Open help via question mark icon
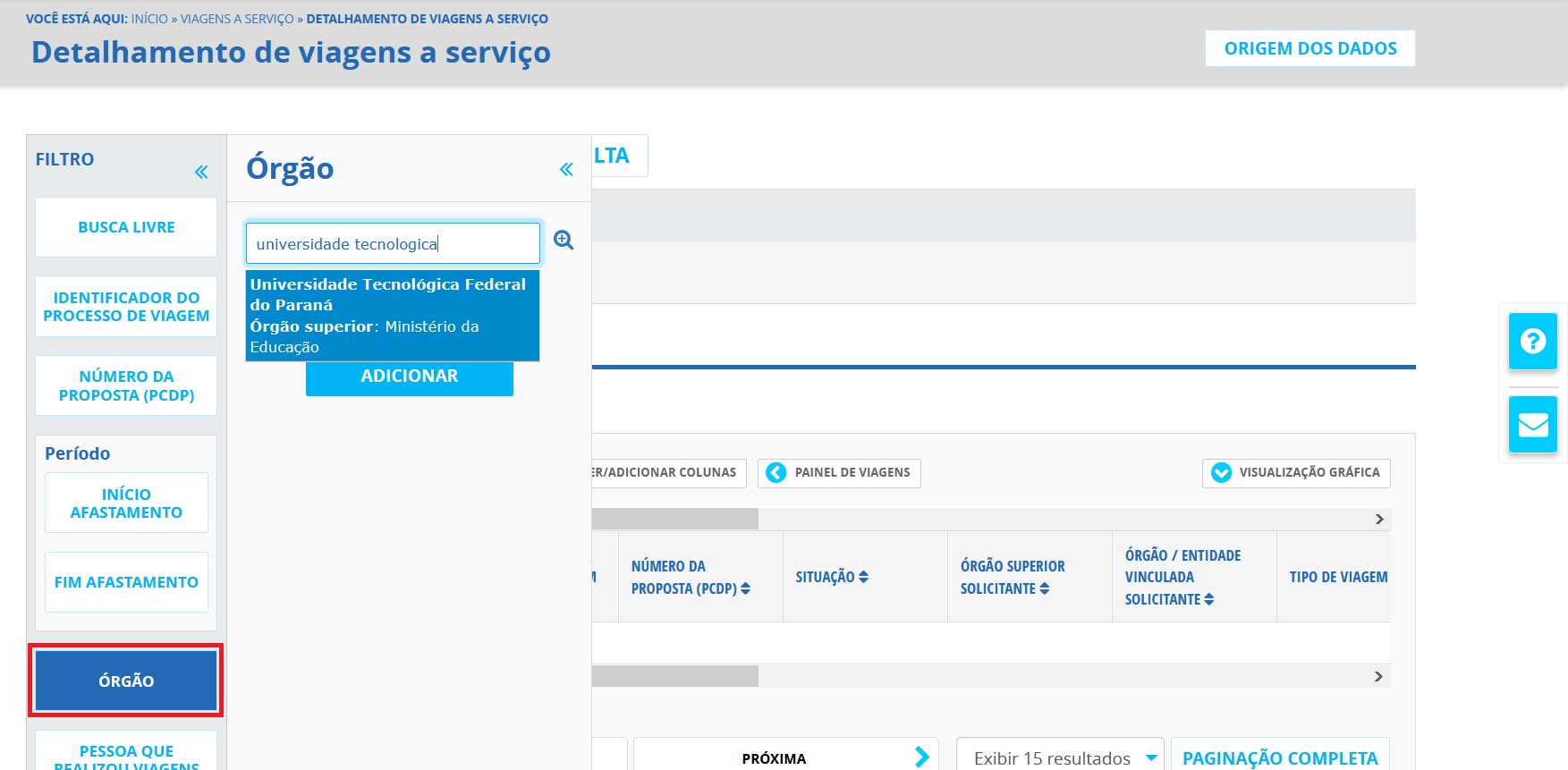This screenshot has width=1568, height=770. (1532, 341)
